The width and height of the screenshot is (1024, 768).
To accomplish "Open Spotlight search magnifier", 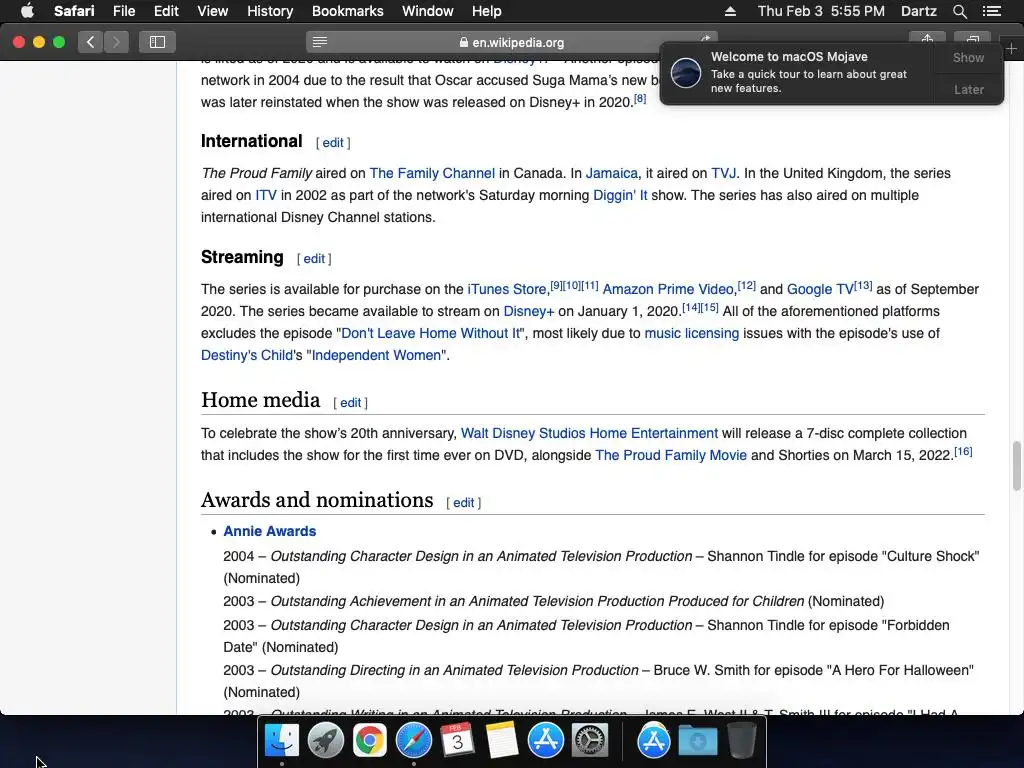I will click(x=959, y=11).
